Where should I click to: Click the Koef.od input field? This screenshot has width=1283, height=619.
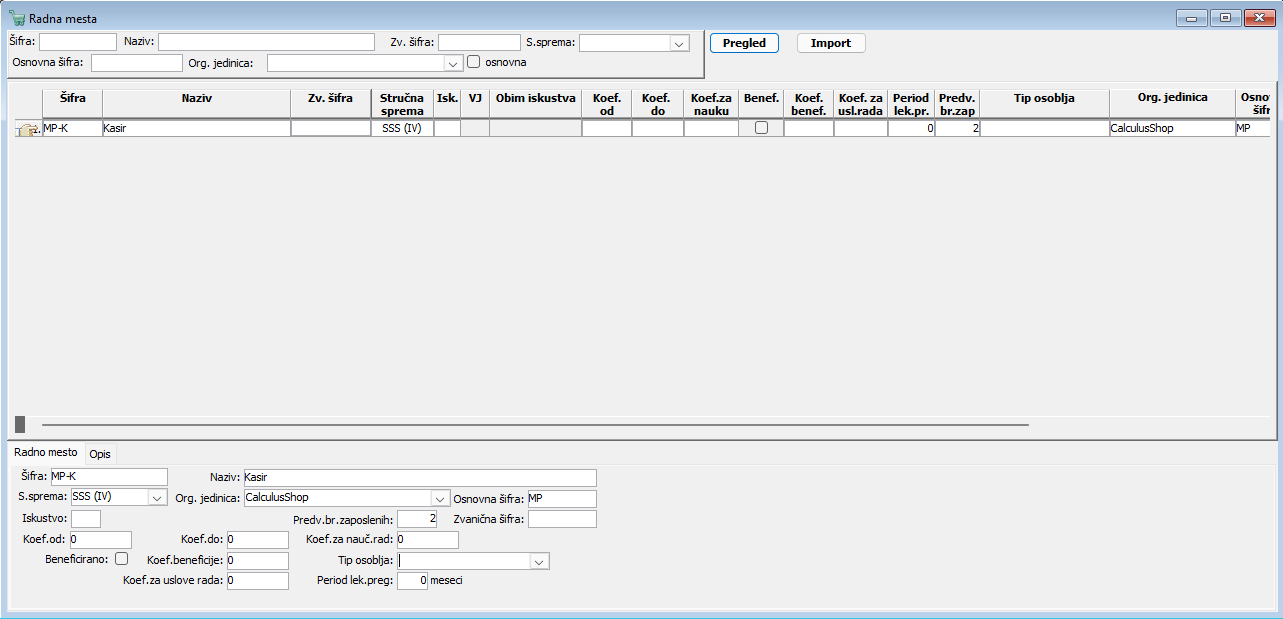(100, 540)
